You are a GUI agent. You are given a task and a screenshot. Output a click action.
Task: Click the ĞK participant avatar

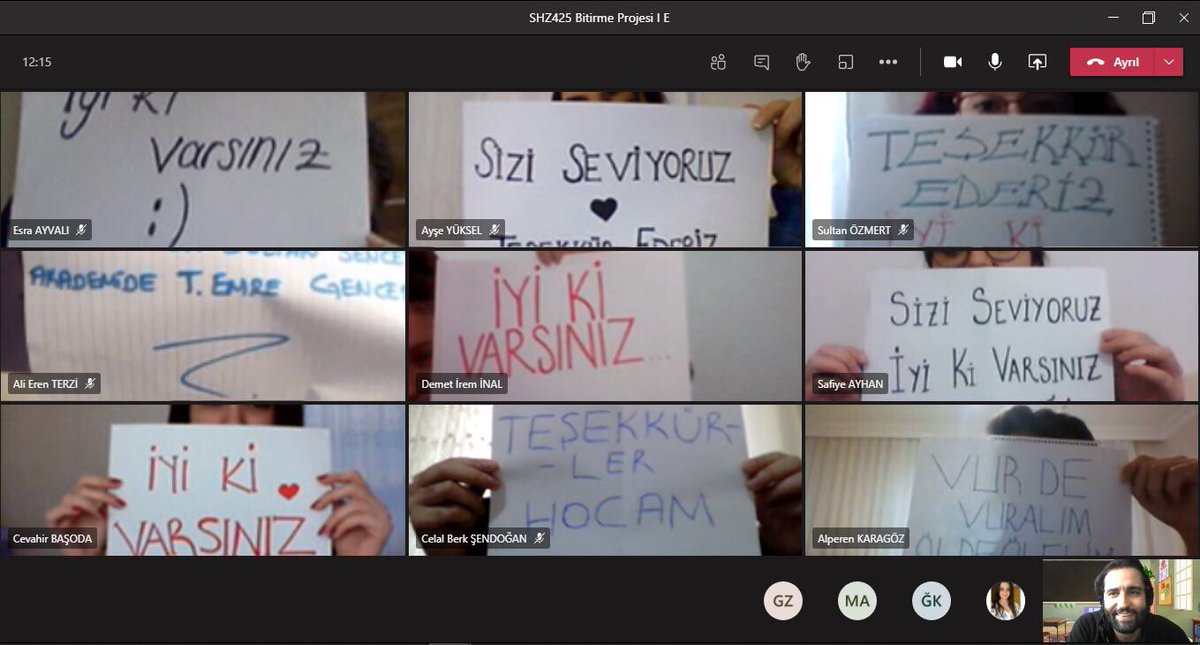(931, 601)
